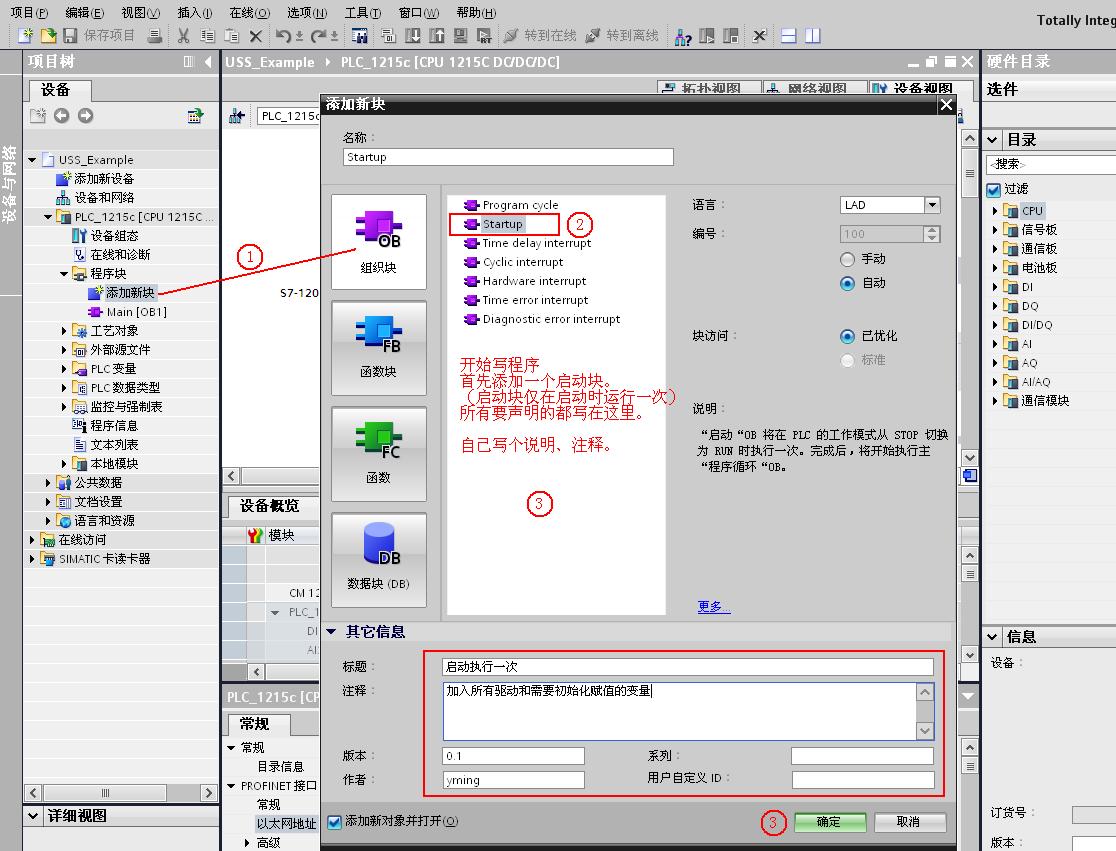Collapse the 程序块 folder
1116x851 pixels.
coord(63,274)
